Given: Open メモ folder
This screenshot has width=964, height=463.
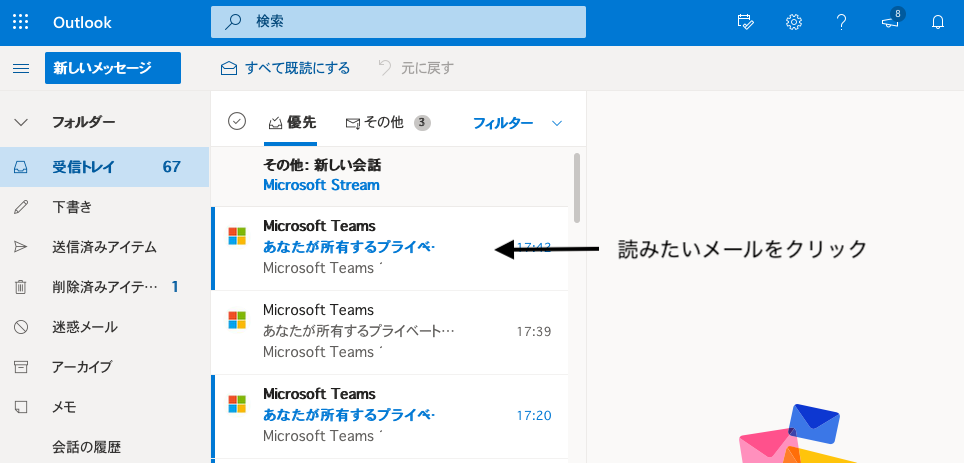Looking at the screenshot, I should click(x=105, y=407).
